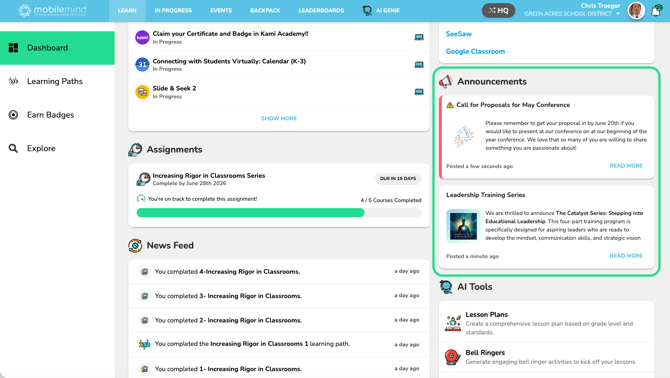Click the Earn Badges target icon
670x378 pixels.
13,115
